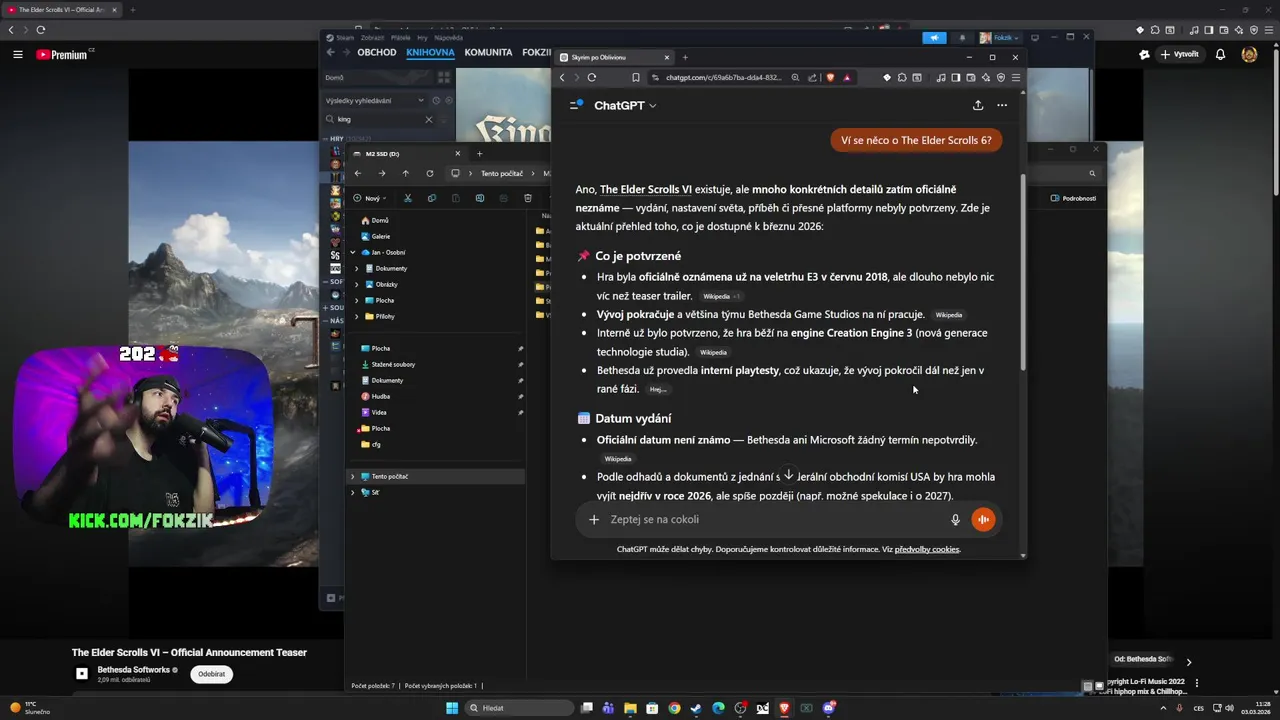Click the ChatGPT chat vertical scrollbar
The width and height of the screenshot is (1280, 720).
pyautogui.click(x=1022, y=270)
